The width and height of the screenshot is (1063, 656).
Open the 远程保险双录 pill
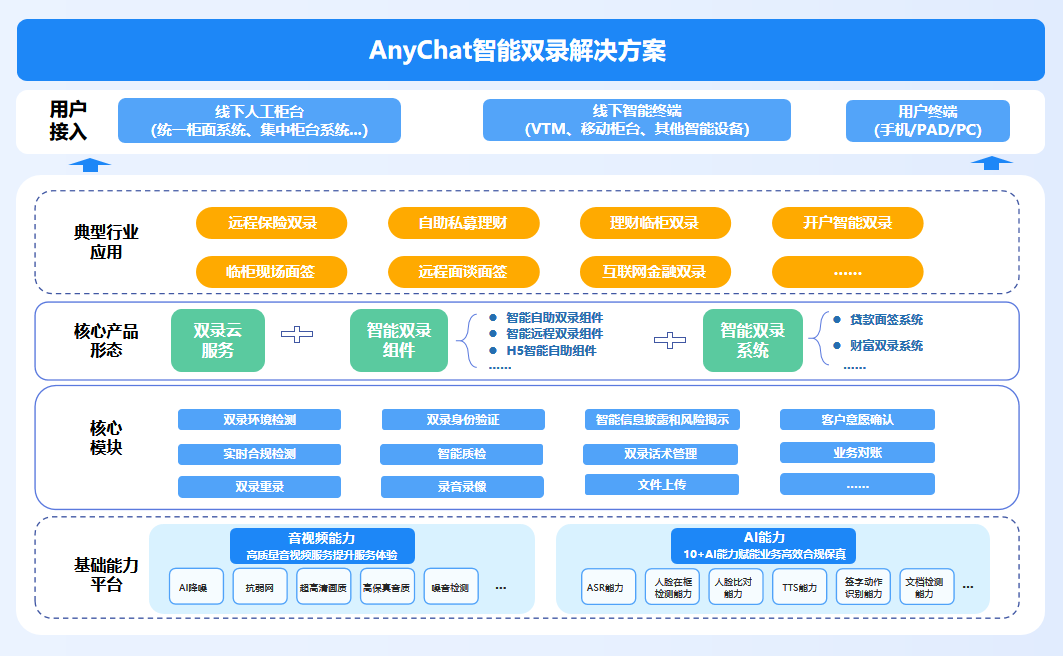point(271,223)
